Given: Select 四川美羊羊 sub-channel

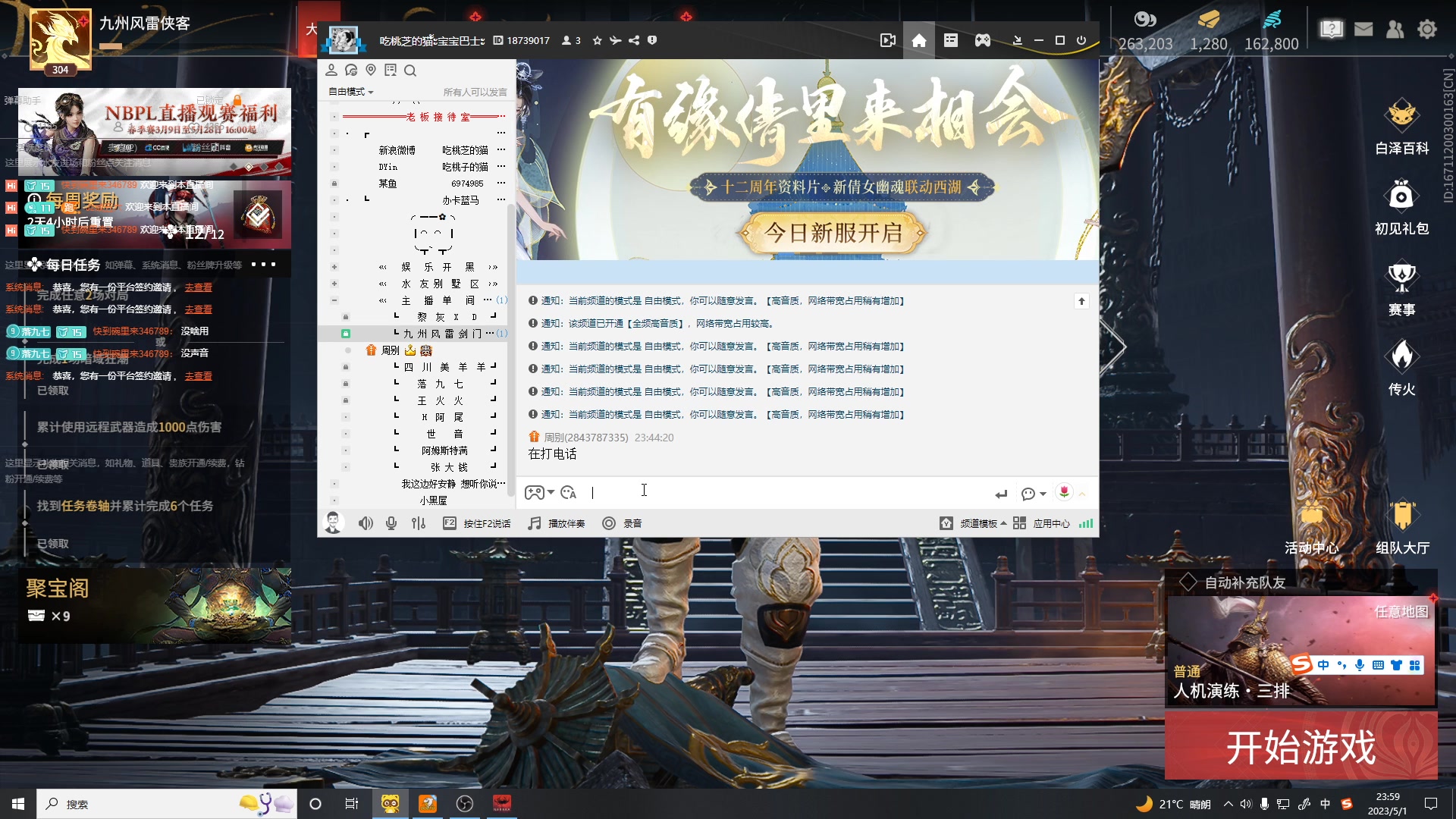Looking at the screenshot, I should point(444,367).
